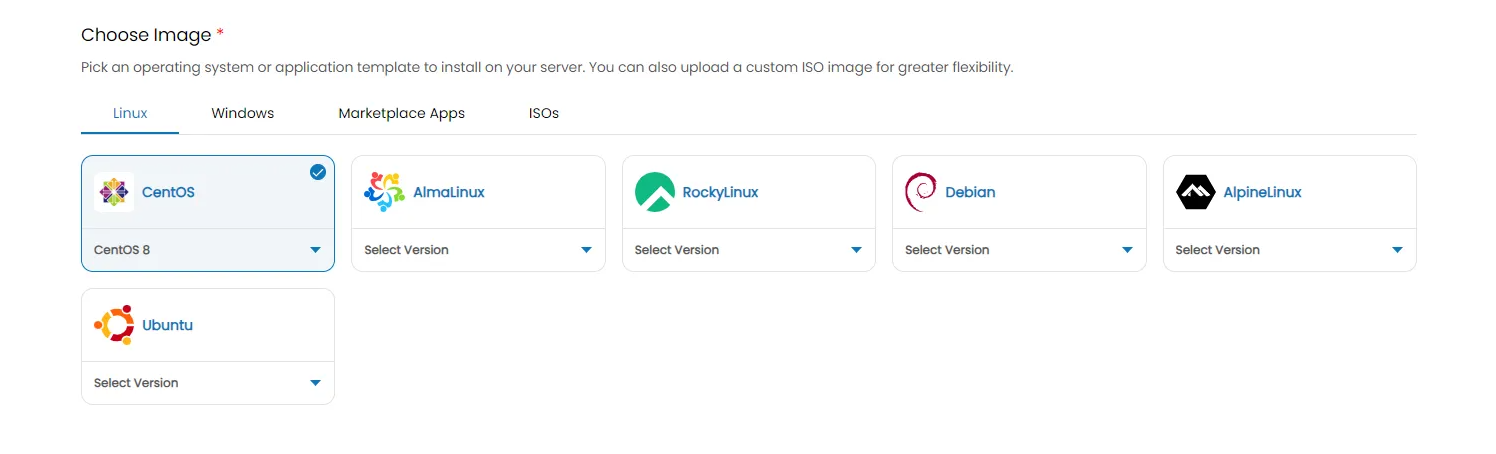The width and height of the screenshot is (1496, 454).
Task: Click the RockyLinux green logo icon
Action: (x=655, y=192)
